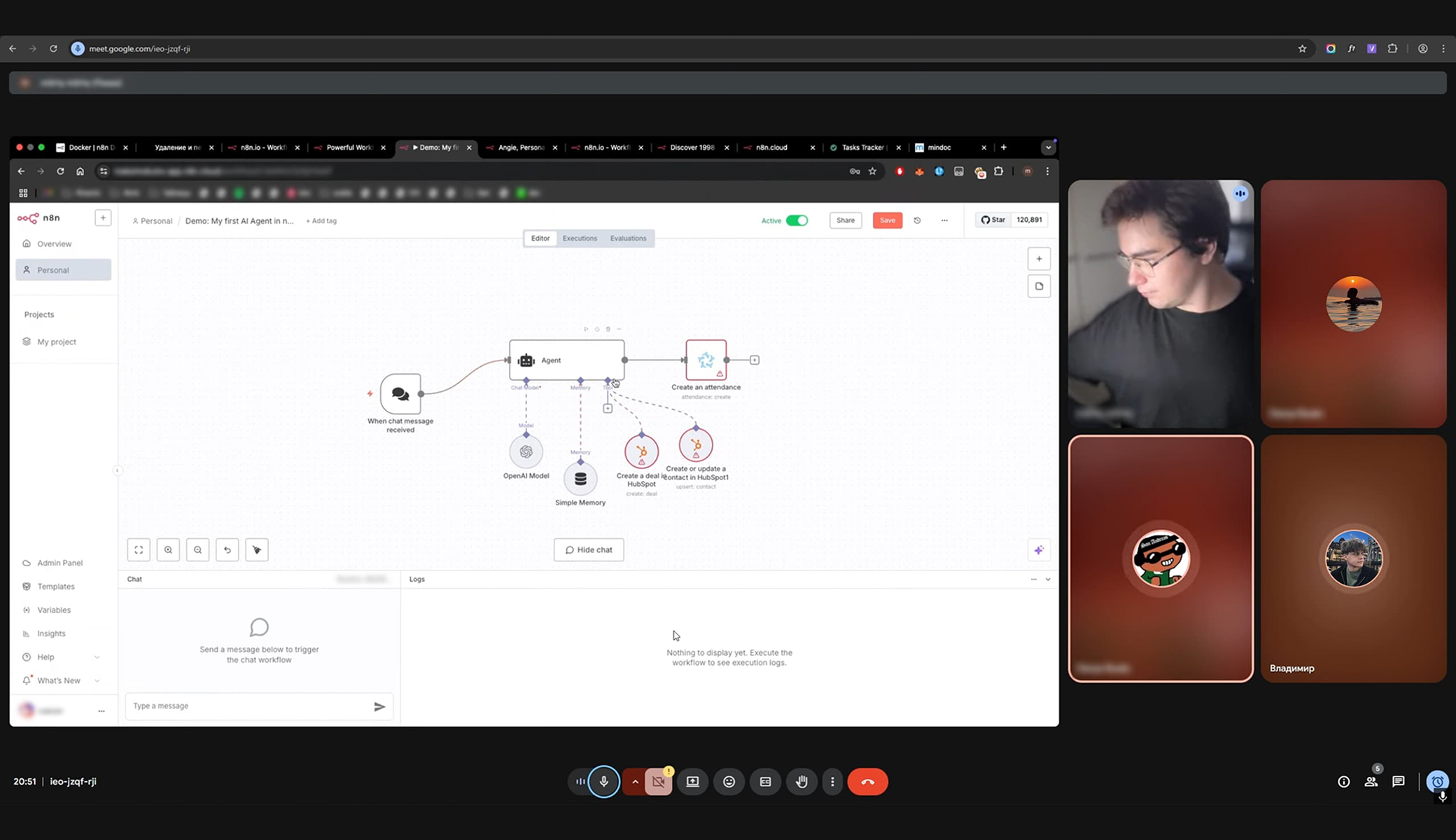Open Meet more options menu
The height and width of the screenshot is (840, 1456).
point(832,782)
